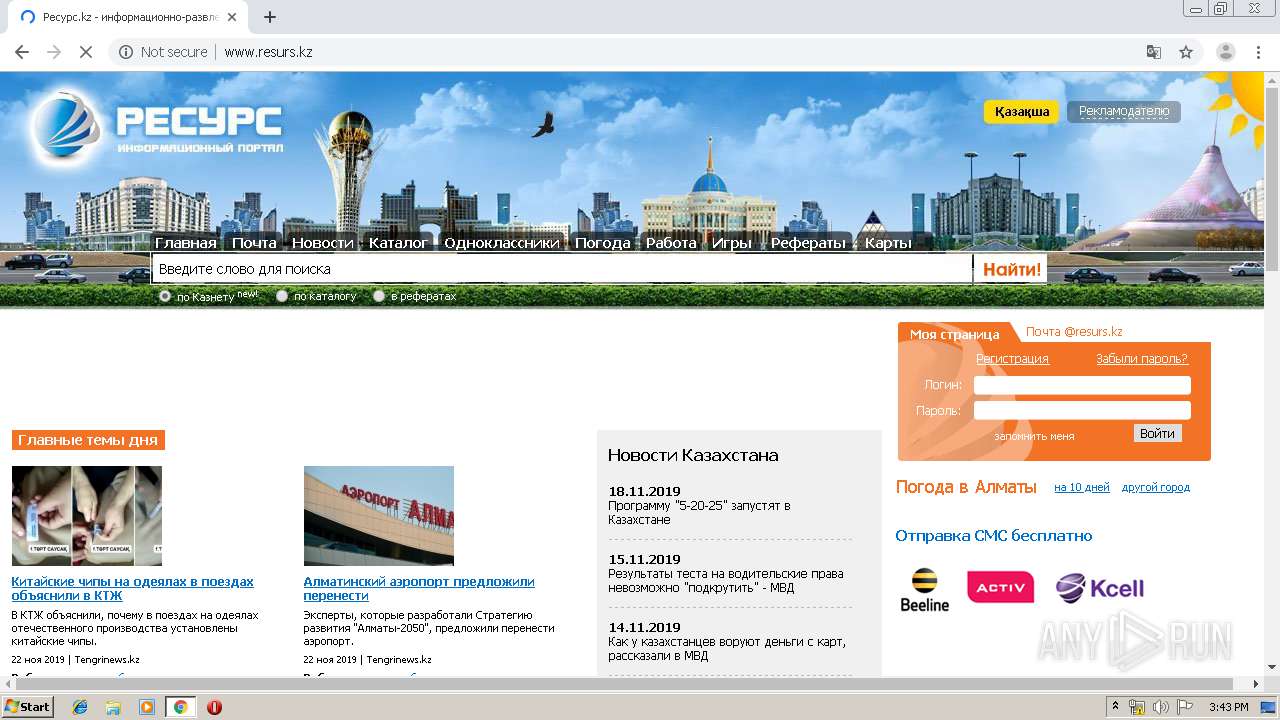The width and height of the screenshot is (1280, 720).
Task: Open the Almaty airport news thumbnail
Action: point(379,516)
